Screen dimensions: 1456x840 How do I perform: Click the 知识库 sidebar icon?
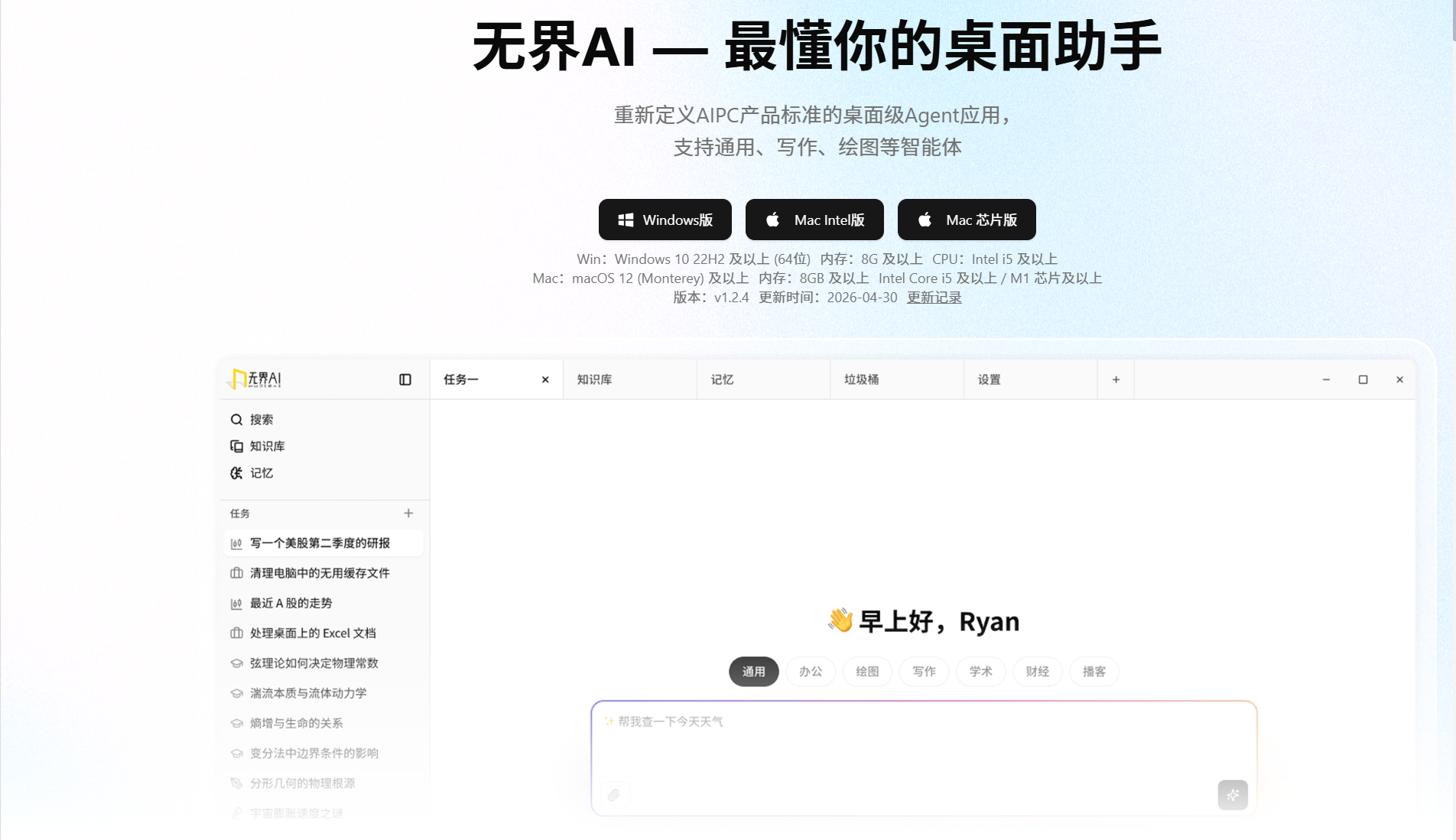click(x=236, y=446)
